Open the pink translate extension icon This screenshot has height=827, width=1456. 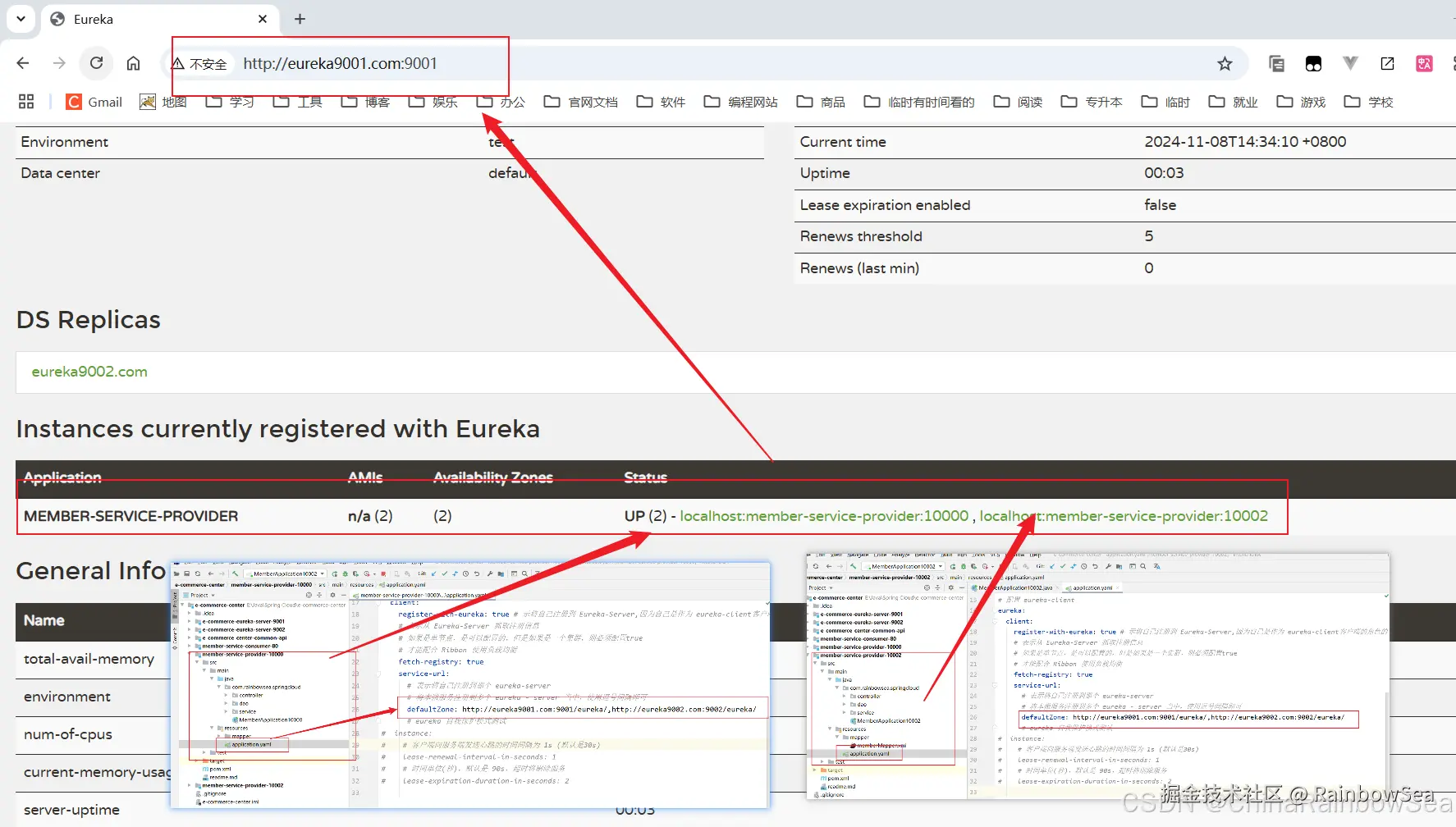coord(1424,63)
